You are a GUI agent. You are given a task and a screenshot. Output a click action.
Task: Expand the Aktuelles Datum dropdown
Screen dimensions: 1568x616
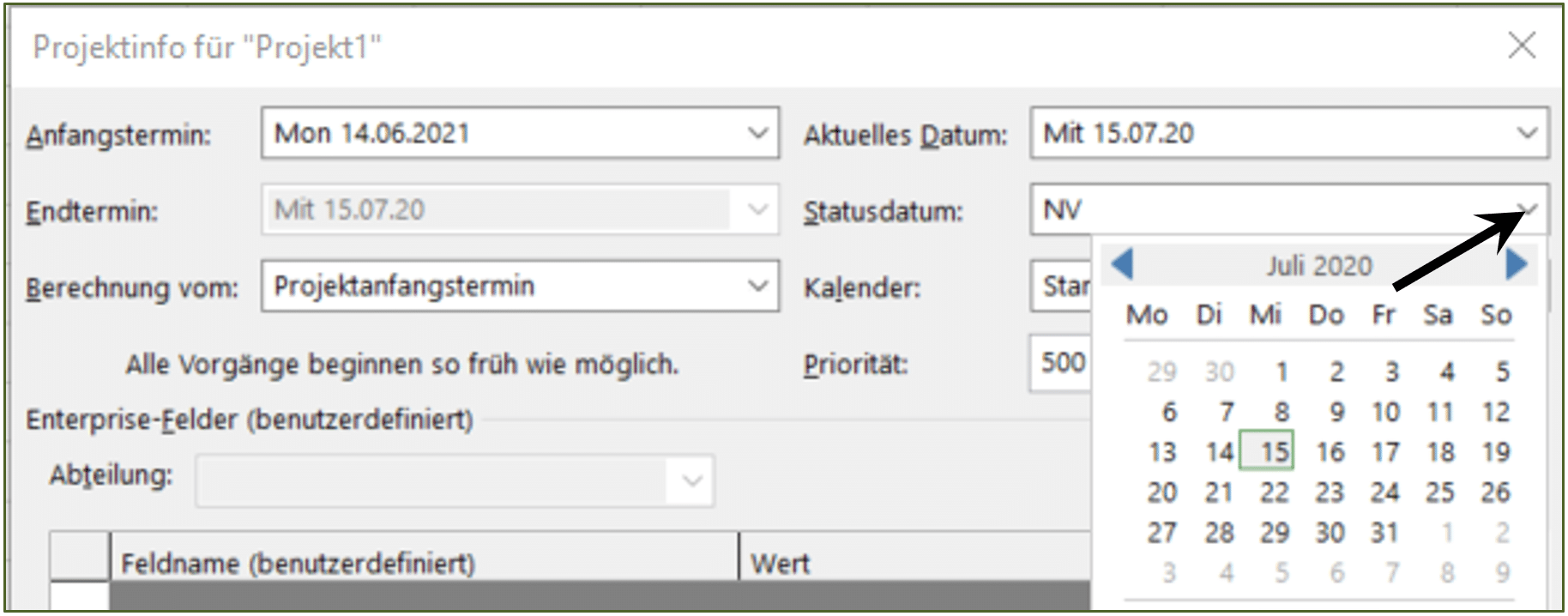pos(1527,133)
